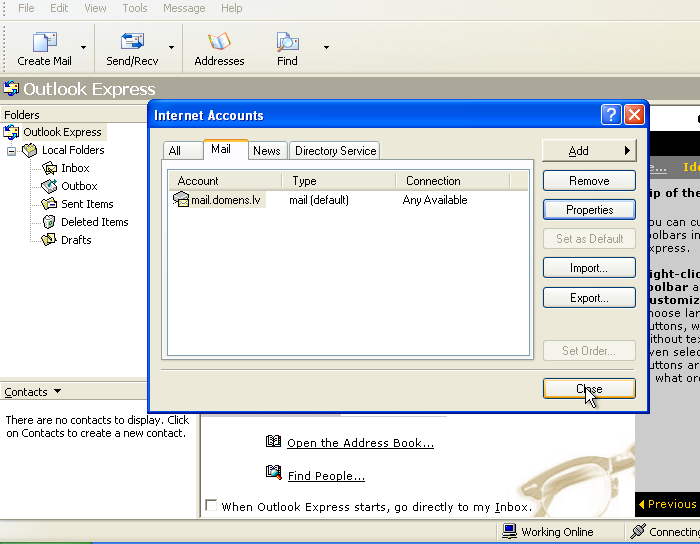The height and width of the screenshot is (544, 700).
Task: Open the Edit menu
Action: (x=59, y=8)
